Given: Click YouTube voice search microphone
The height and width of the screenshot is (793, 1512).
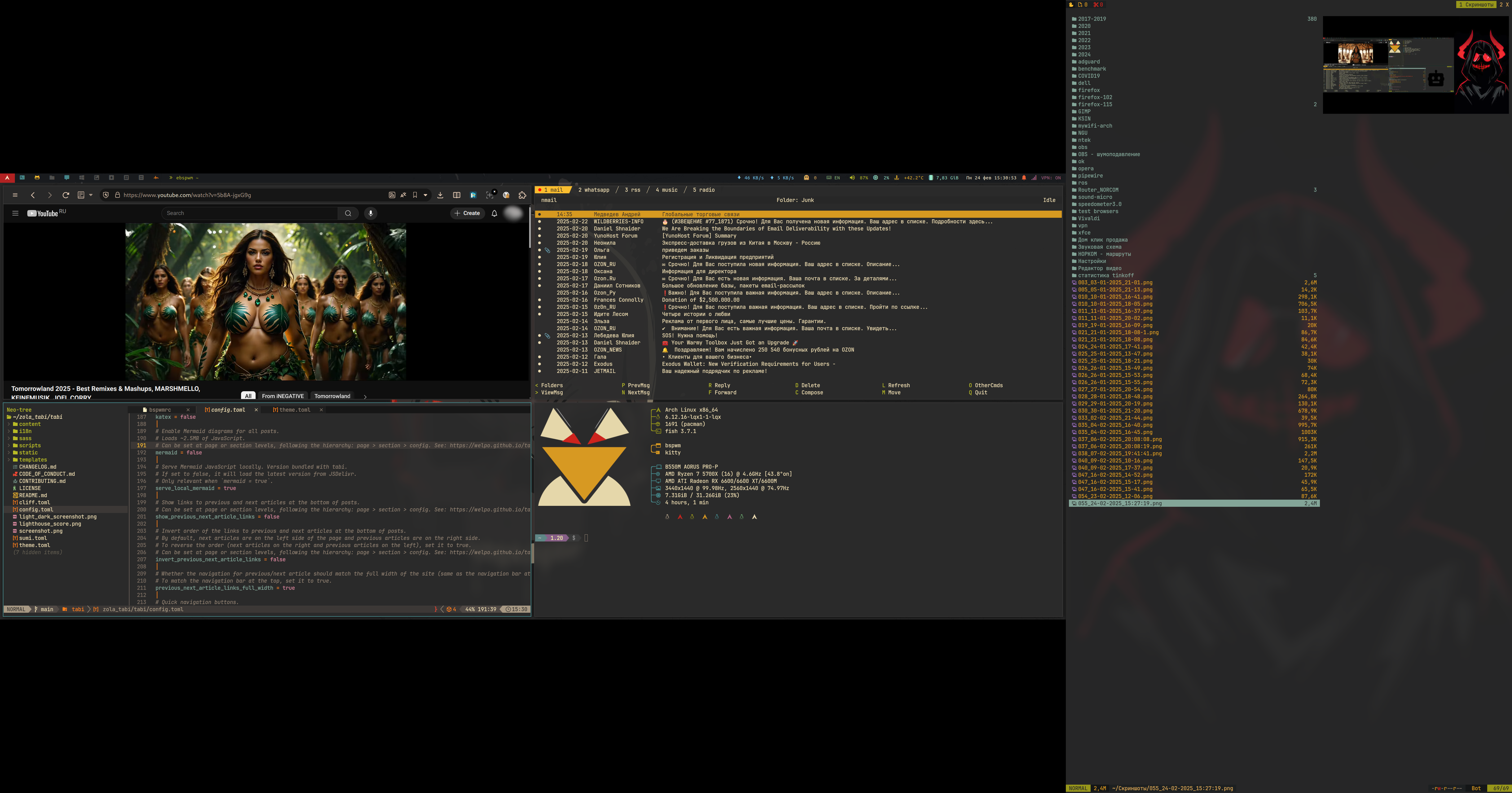Looking at the screenshot, I should pos(370,213).
